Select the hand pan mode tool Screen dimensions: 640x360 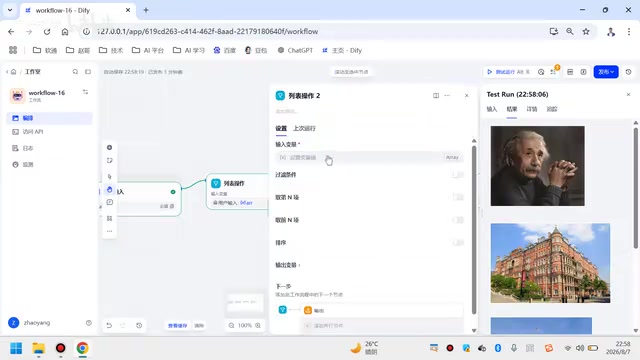point(109,189)
